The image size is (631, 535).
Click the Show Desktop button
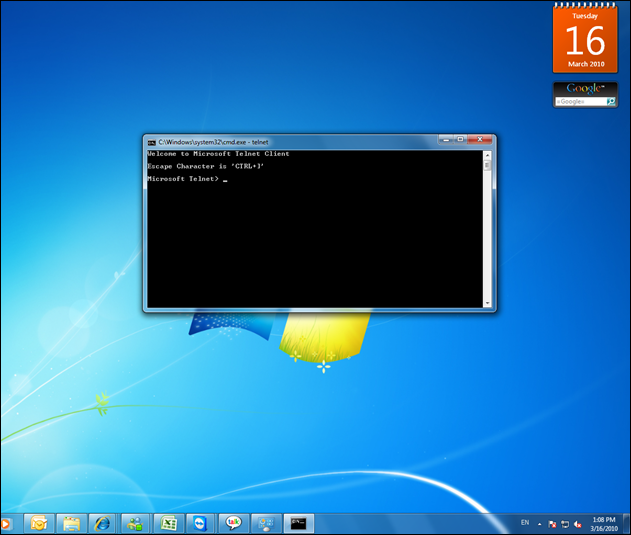(x=627, y=524)
